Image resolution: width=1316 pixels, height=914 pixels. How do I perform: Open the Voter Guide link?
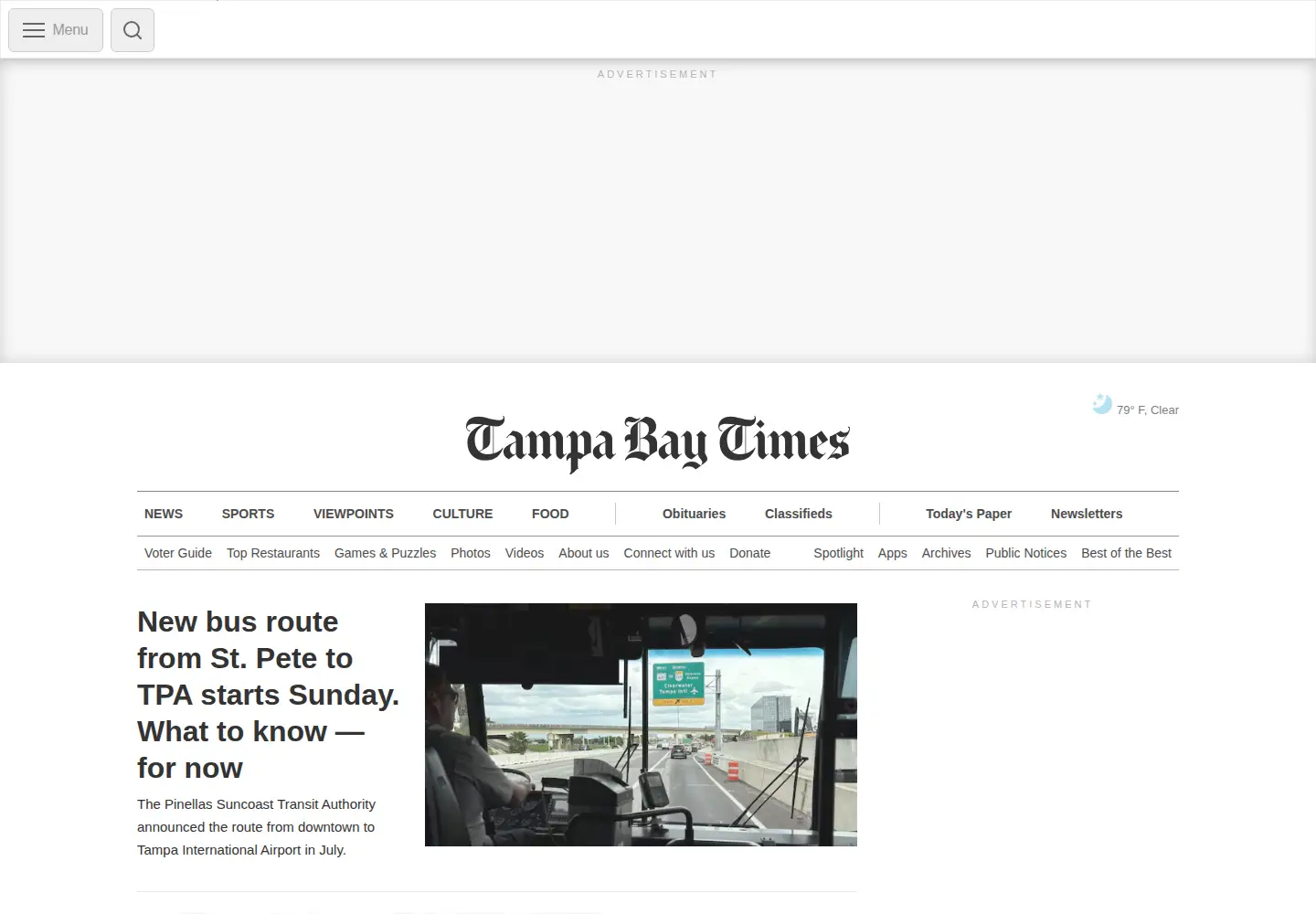click(178, 553)
